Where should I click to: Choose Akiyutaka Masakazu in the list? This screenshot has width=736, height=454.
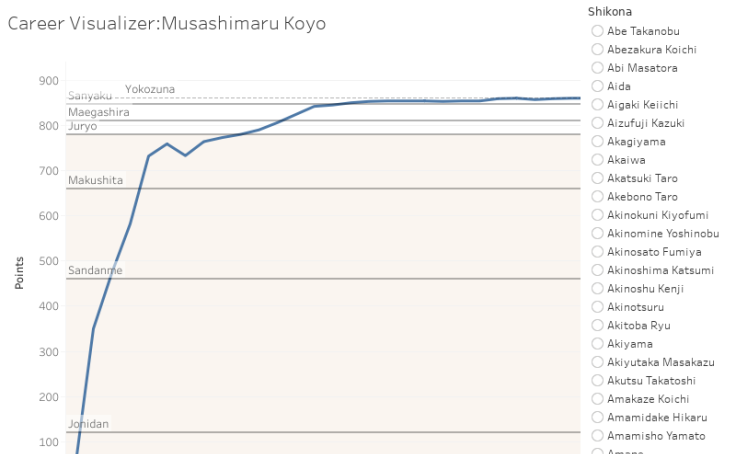[598, 362]
